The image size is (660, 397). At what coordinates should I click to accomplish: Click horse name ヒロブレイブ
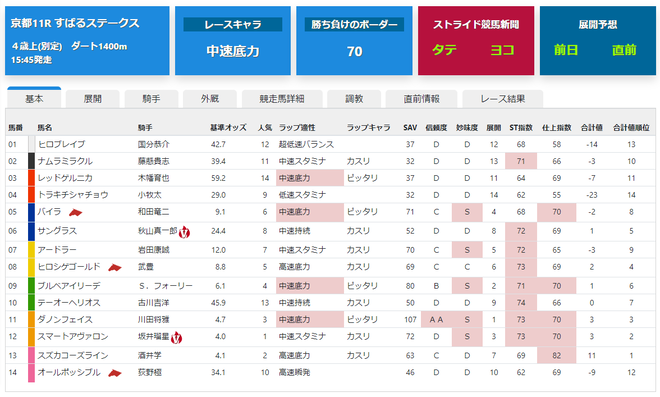(61, 144)
